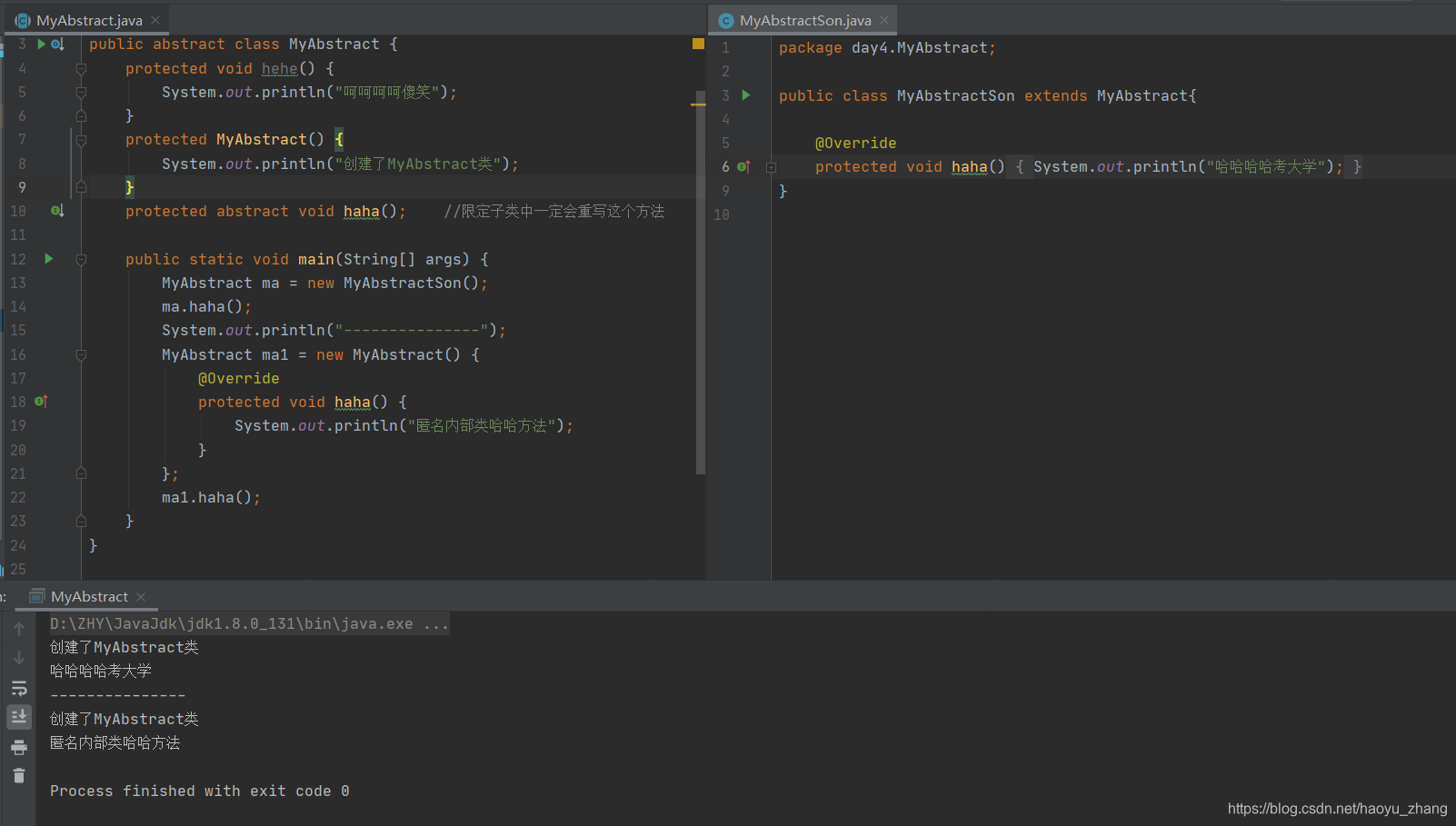This screenshot has height=826, width=1456.
Task: Toggle scroll to end in Run console
Action: (x=19, y=717)
